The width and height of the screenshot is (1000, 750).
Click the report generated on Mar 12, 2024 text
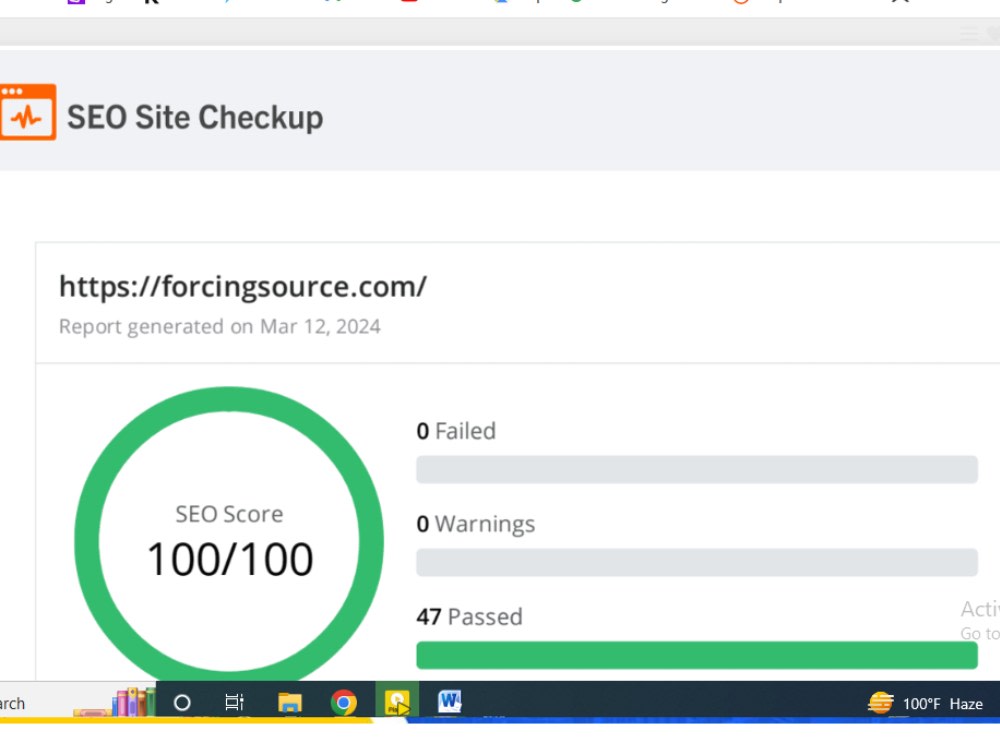coord(219,327)
